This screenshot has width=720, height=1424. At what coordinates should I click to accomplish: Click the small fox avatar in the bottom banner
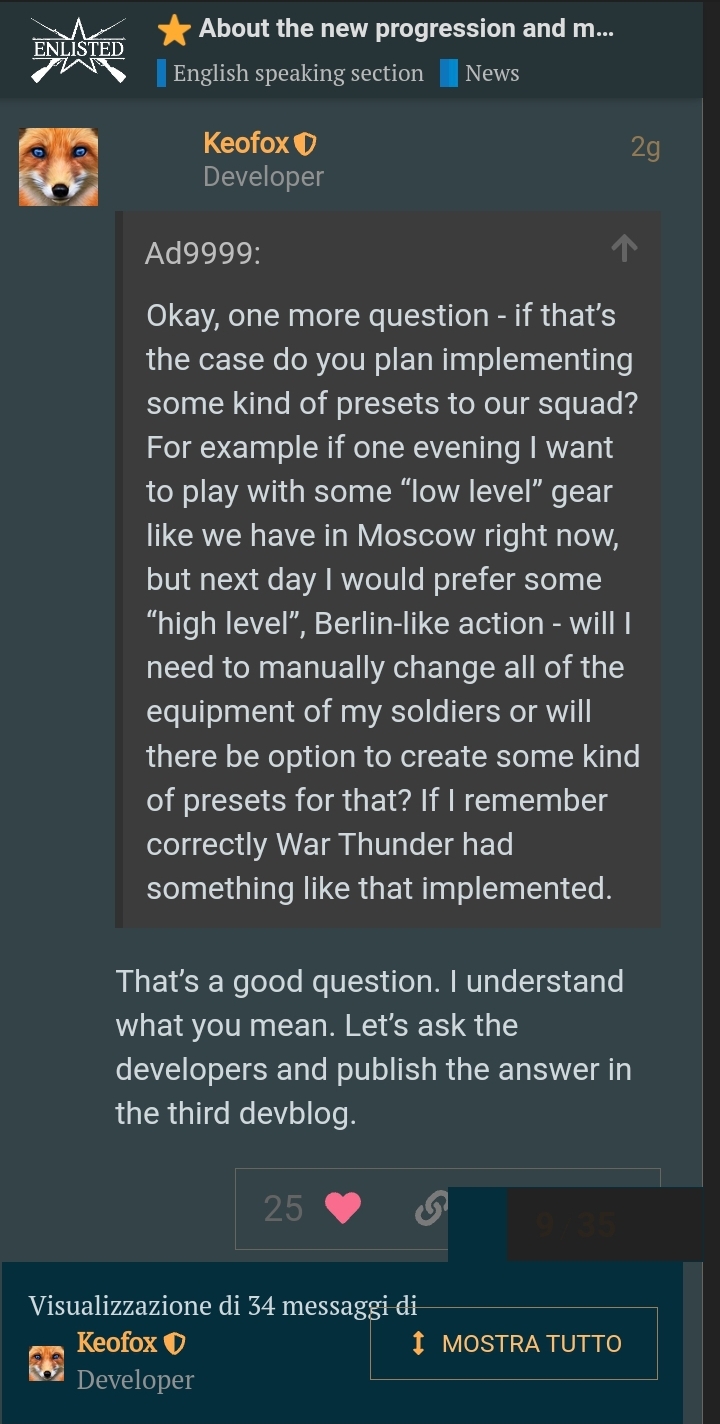pyautogui.click(x=46, y=1363)
